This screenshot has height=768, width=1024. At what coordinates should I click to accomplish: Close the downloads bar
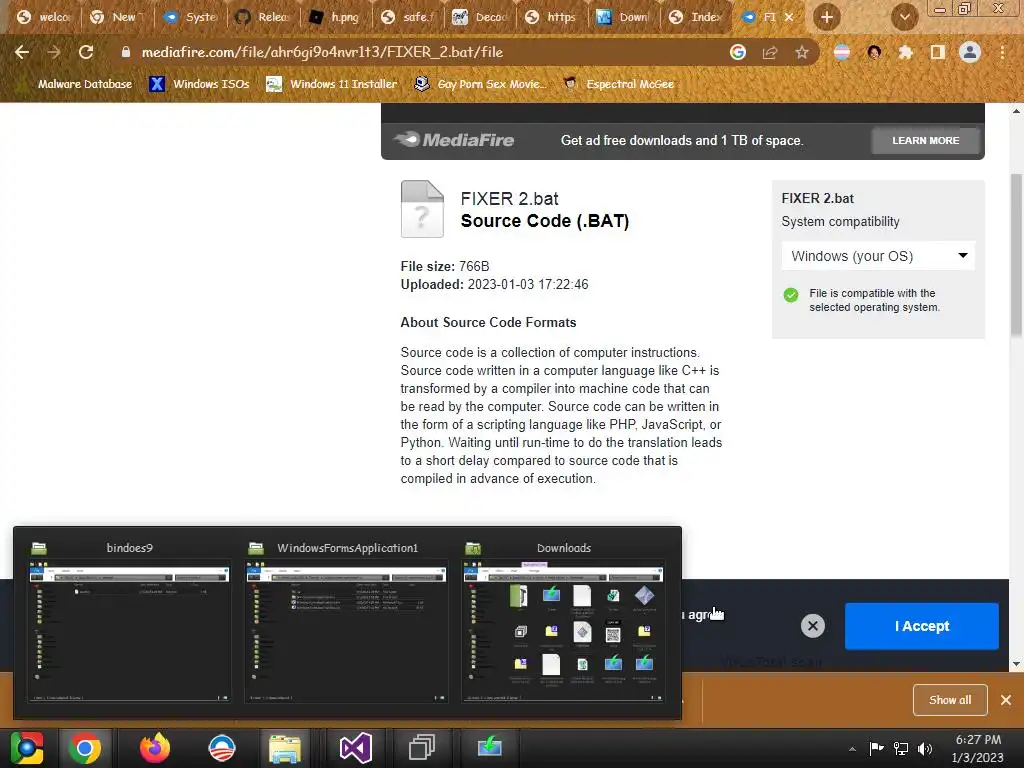tap(1006, 700)
